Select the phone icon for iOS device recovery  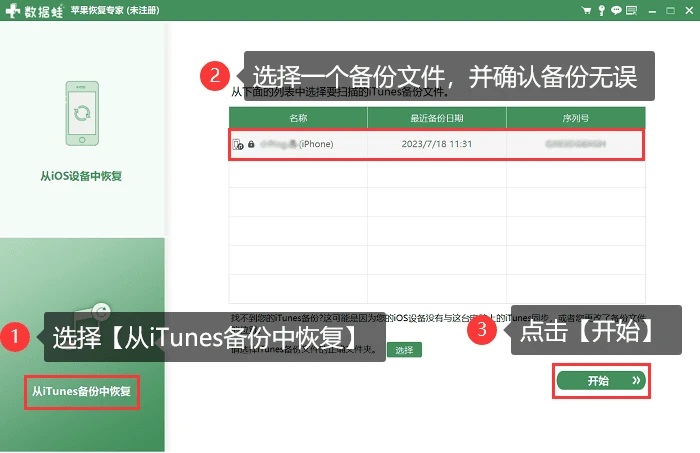[x=82, y=113]
